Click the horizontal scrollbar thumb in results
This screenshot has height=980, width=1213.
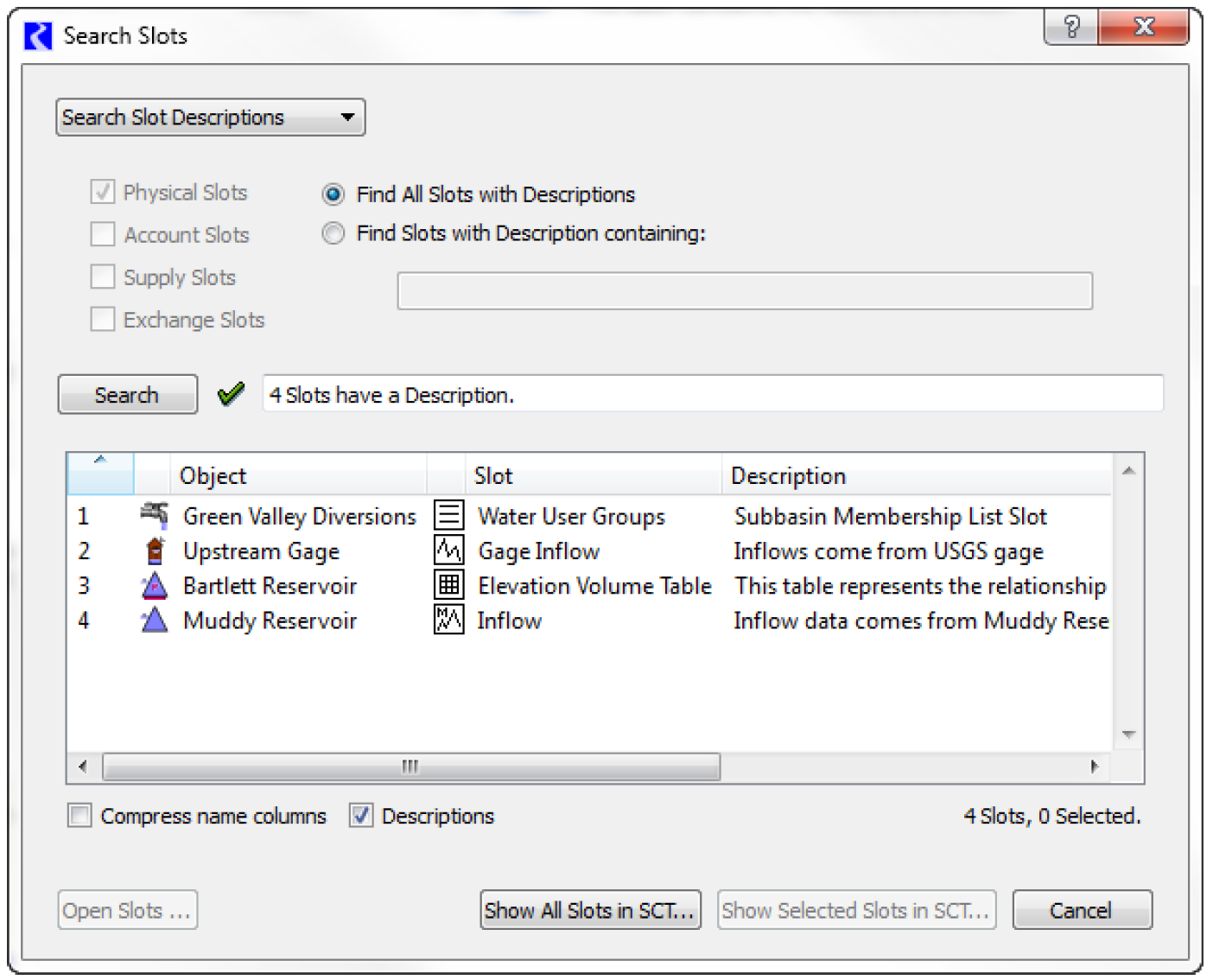coord(410,767)
